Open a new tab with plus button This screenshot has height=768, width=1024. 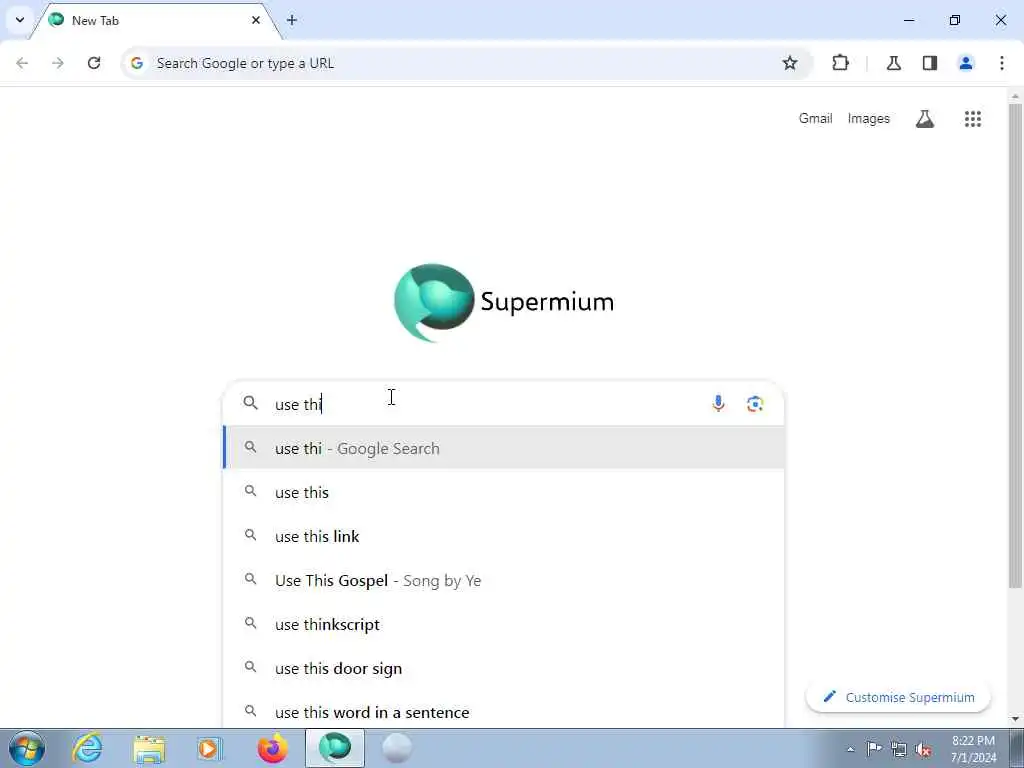click(292, 20)
